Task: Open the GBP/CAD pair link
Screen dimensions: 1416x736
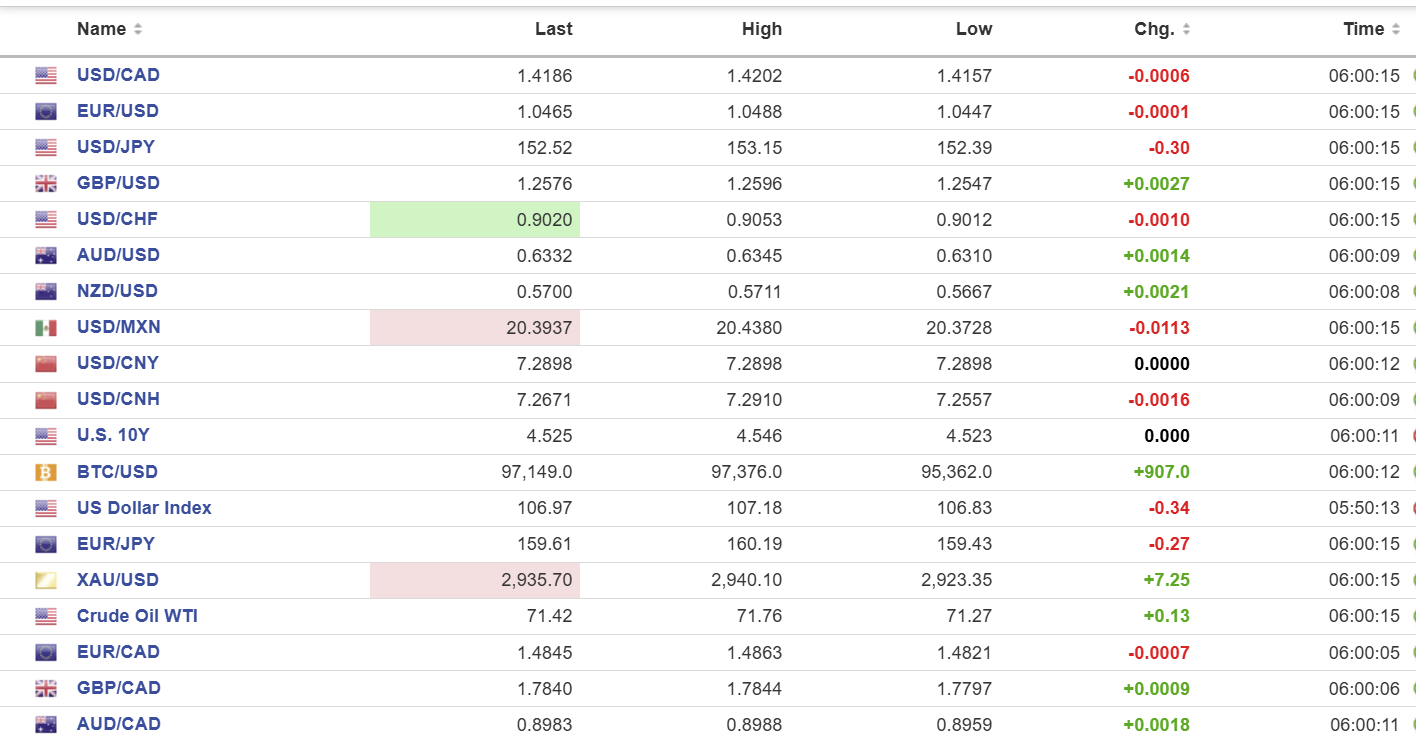Action: pyautogui.click(x=118, y=688)
